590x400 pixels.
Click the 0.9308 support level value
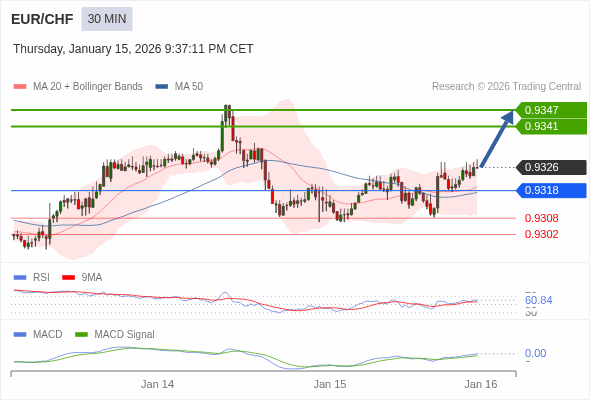coord(541,218)
